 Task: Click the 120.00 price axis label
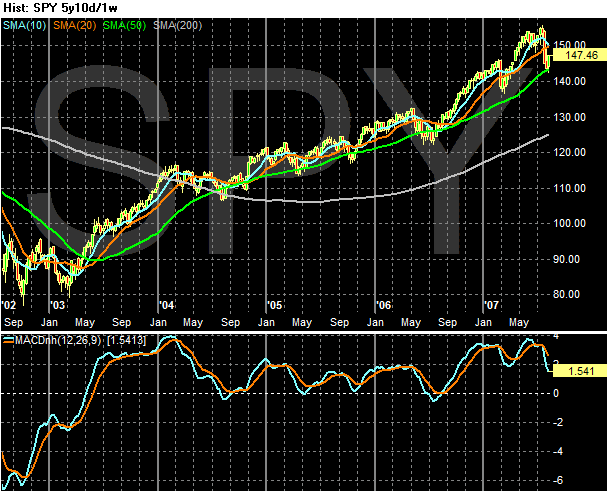[569, 152]
